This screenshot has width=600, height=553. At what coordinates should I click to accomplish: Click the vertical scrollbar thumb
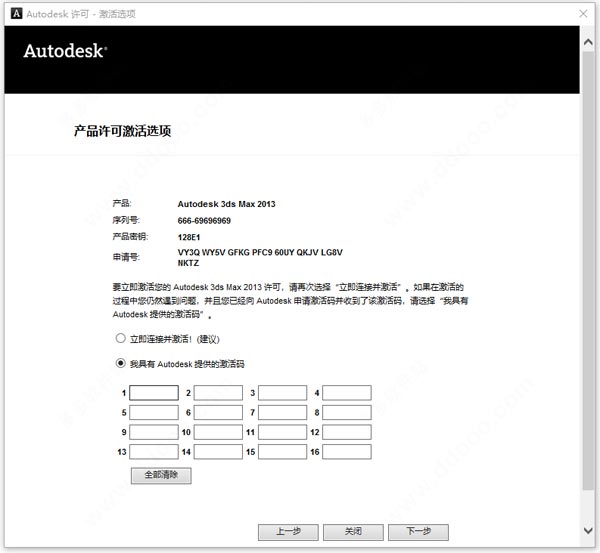588,270
